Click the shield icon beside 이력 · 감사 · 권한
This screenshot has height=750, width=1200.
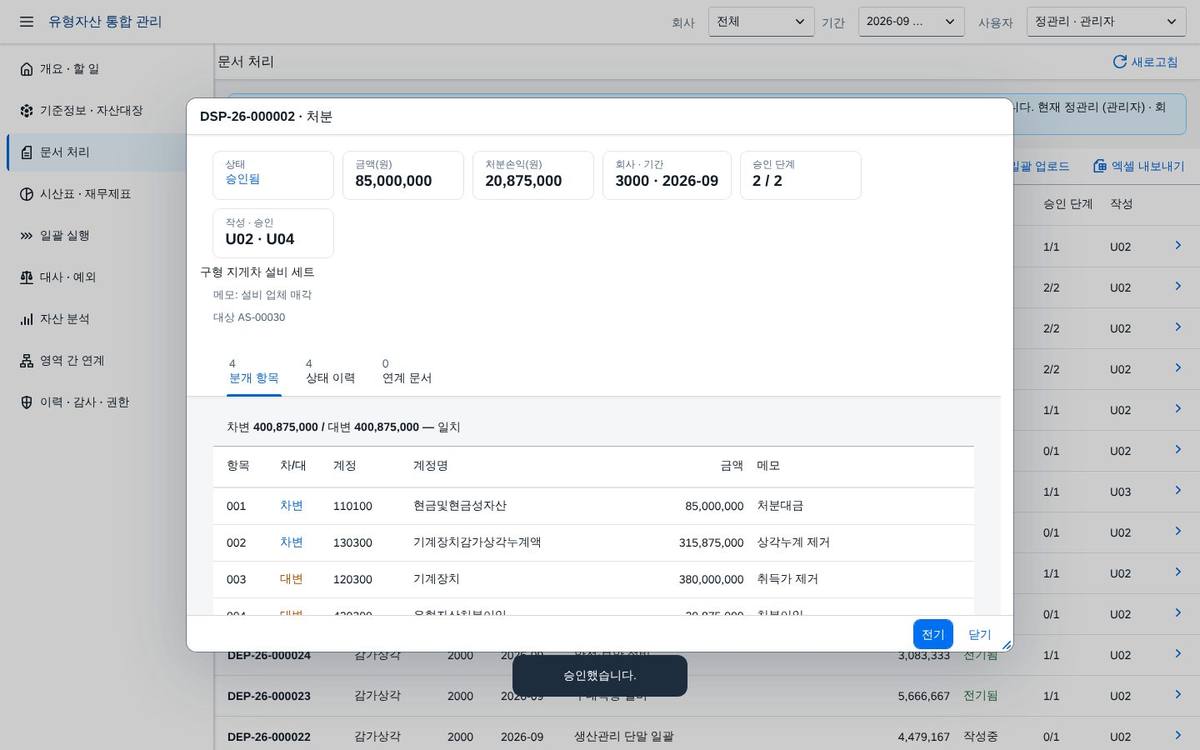click(26, 402)
